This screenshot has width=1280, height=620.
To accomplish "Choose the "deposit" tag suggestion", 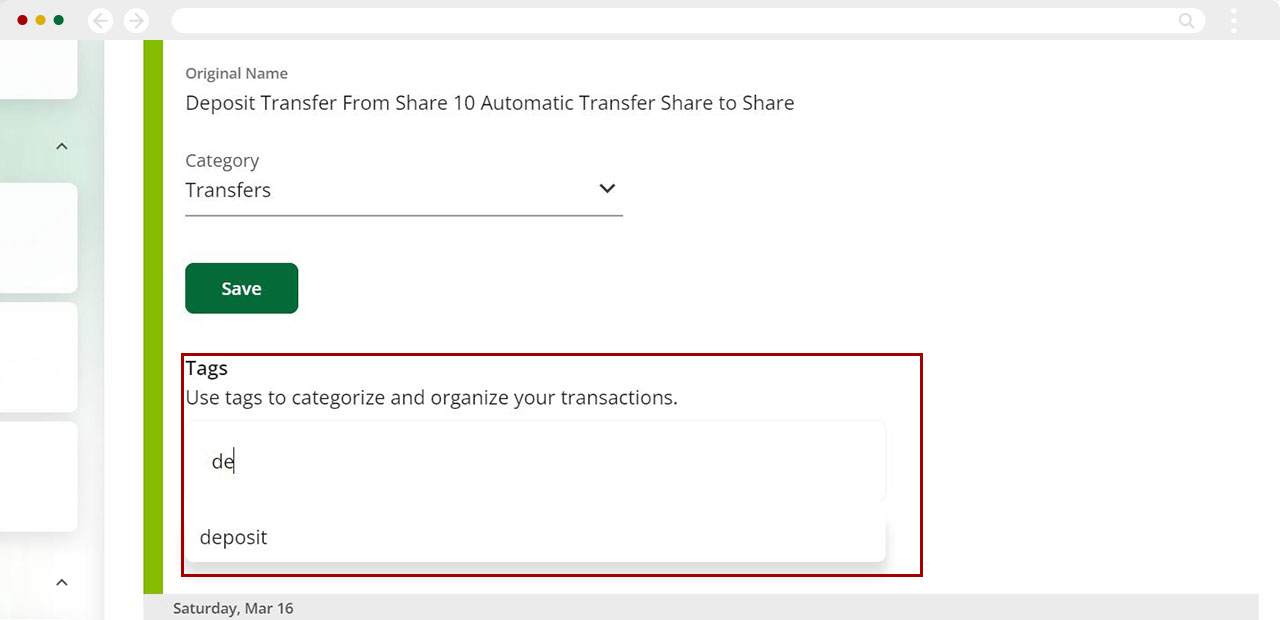I will 234,537.
